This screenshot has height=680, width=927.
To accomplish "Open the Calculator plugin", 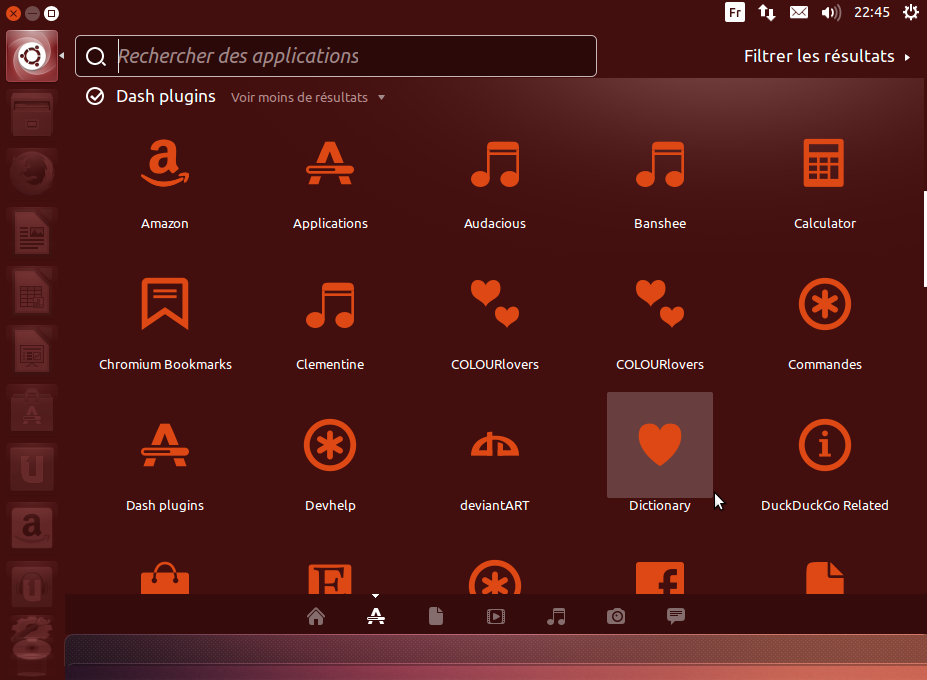I will tap(825, 183).
